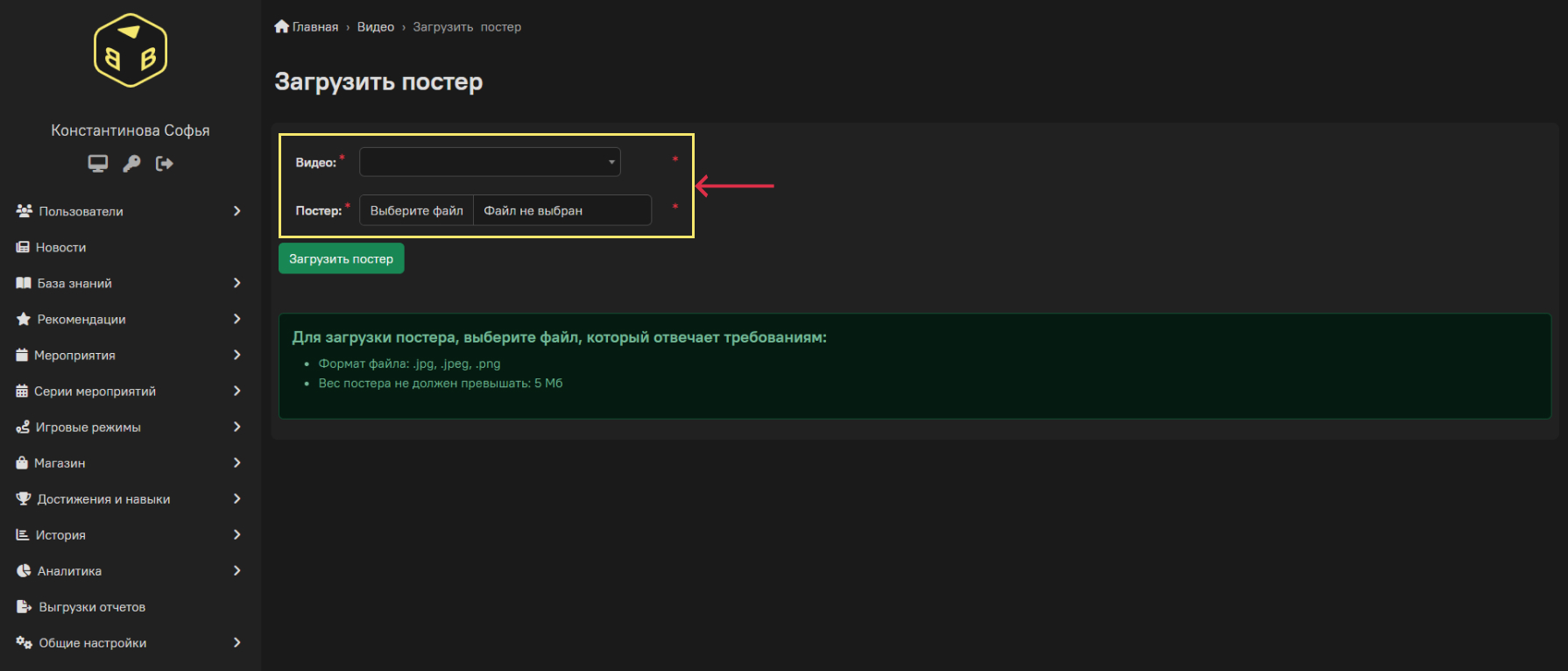The height and width of the screenshot is (671, 1568).
Task: Expand the Игровые режимы chevron
Action: pos(237,427)
